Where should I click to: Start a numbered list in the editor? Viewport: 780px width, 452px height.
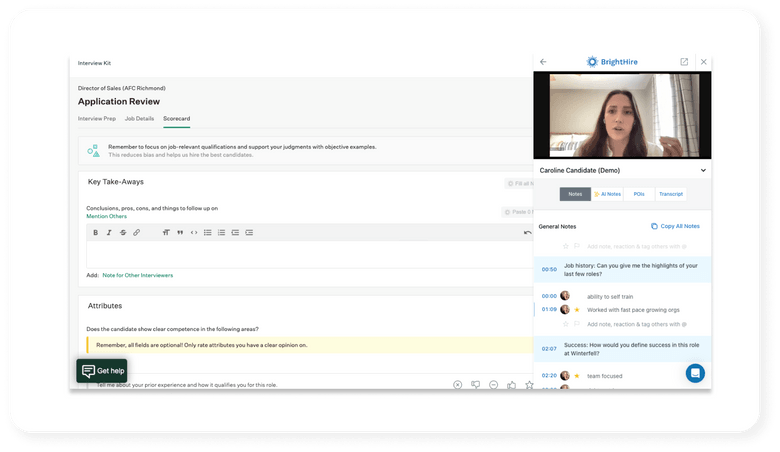(221, 233)
